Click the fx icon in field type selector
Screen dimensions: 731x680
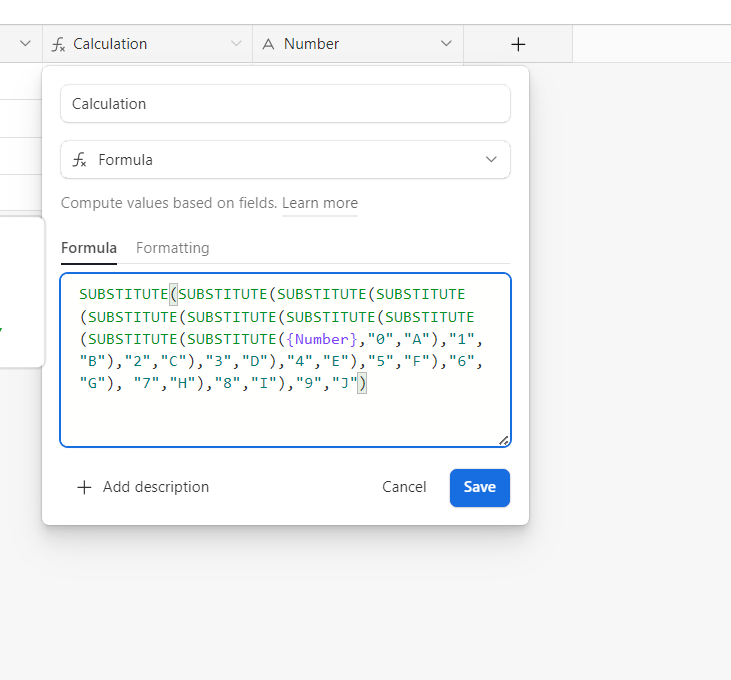click(x=79, y=160)
